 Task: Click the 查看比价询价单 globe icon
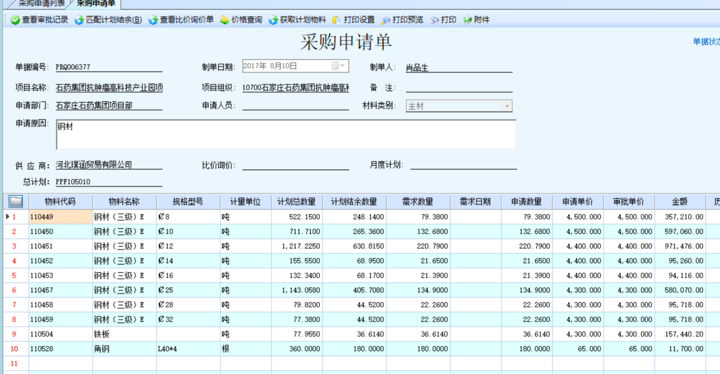(x=153, y=20)
